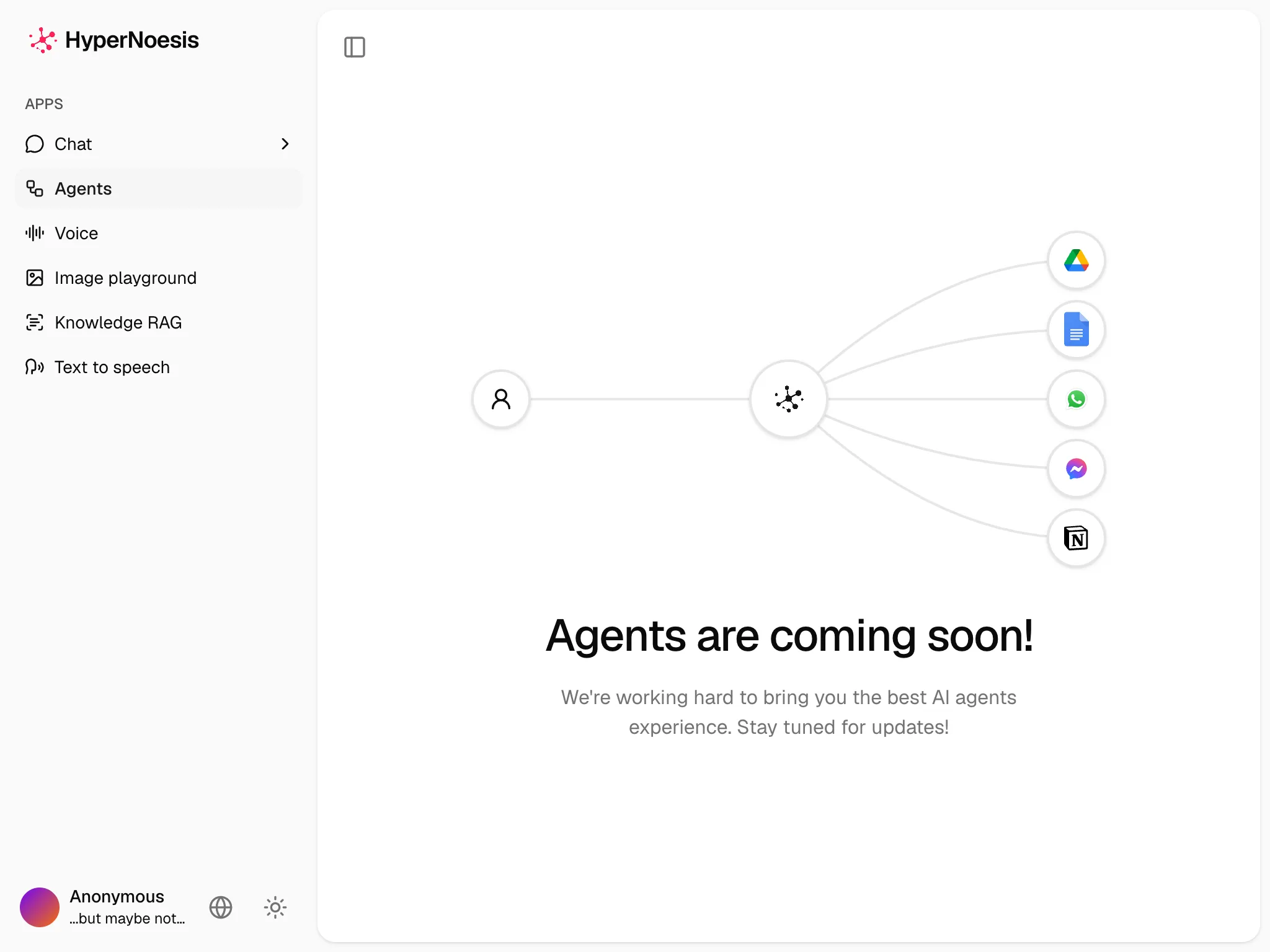Click the user person node icon
This screenshot has height=952, width=1270.
pyautogui.click(x=501, y=399)
